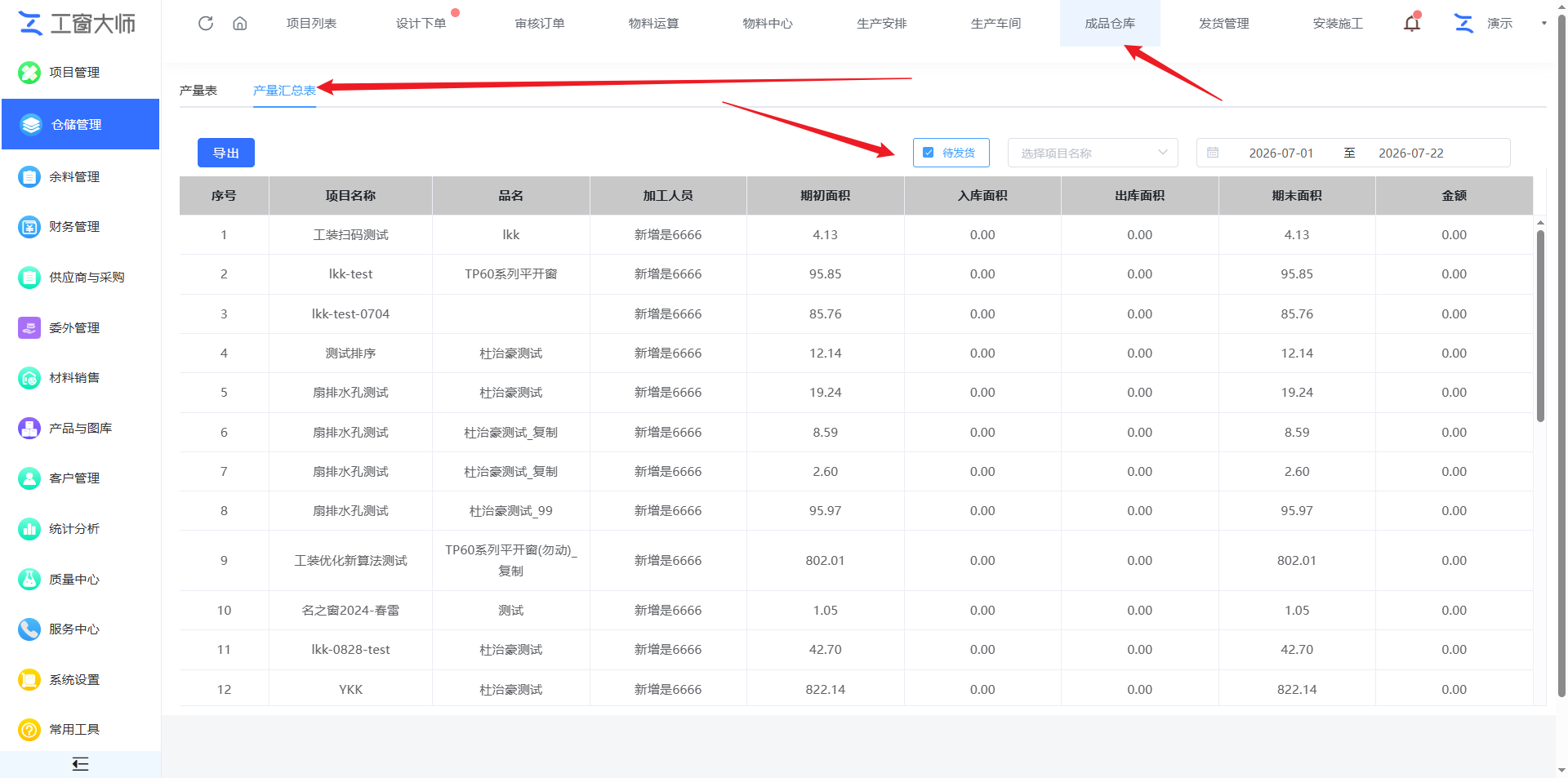Open 物料运算 top menu
This screenshot has width=1568, height=778.
coord(653,23)
